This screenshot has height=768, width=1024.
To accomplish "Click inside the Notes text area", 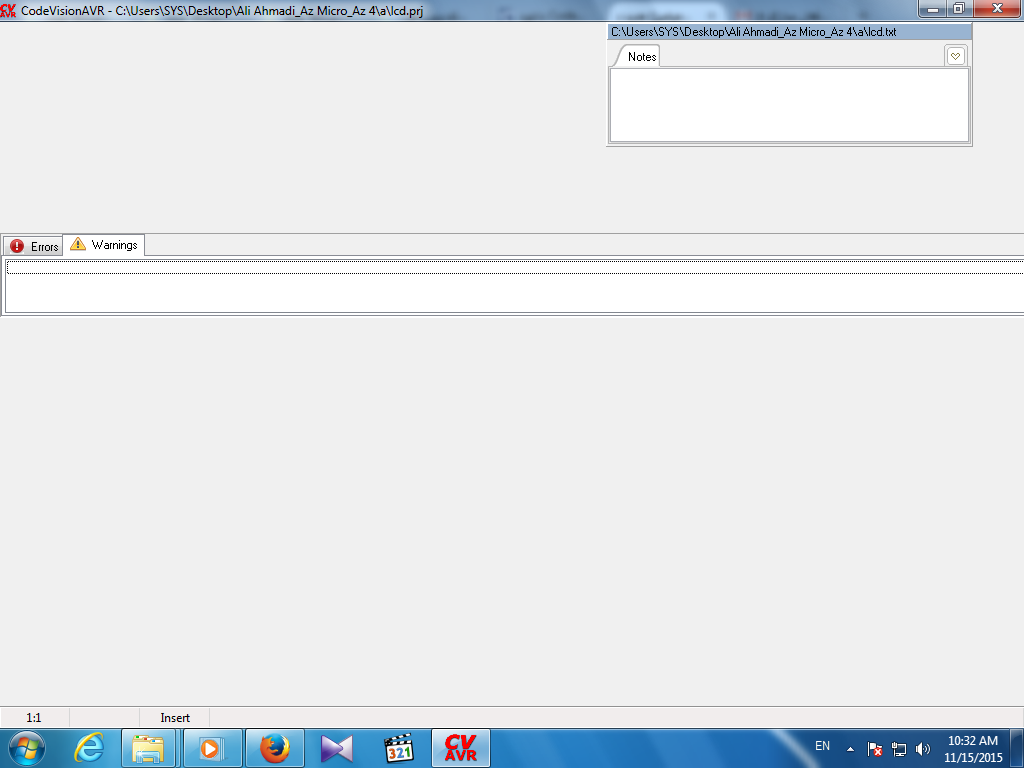I will point(788,105).
